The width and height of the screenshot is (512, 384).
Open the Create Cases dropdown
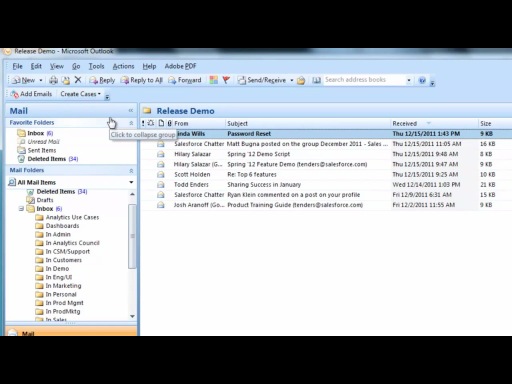(80, 94)
